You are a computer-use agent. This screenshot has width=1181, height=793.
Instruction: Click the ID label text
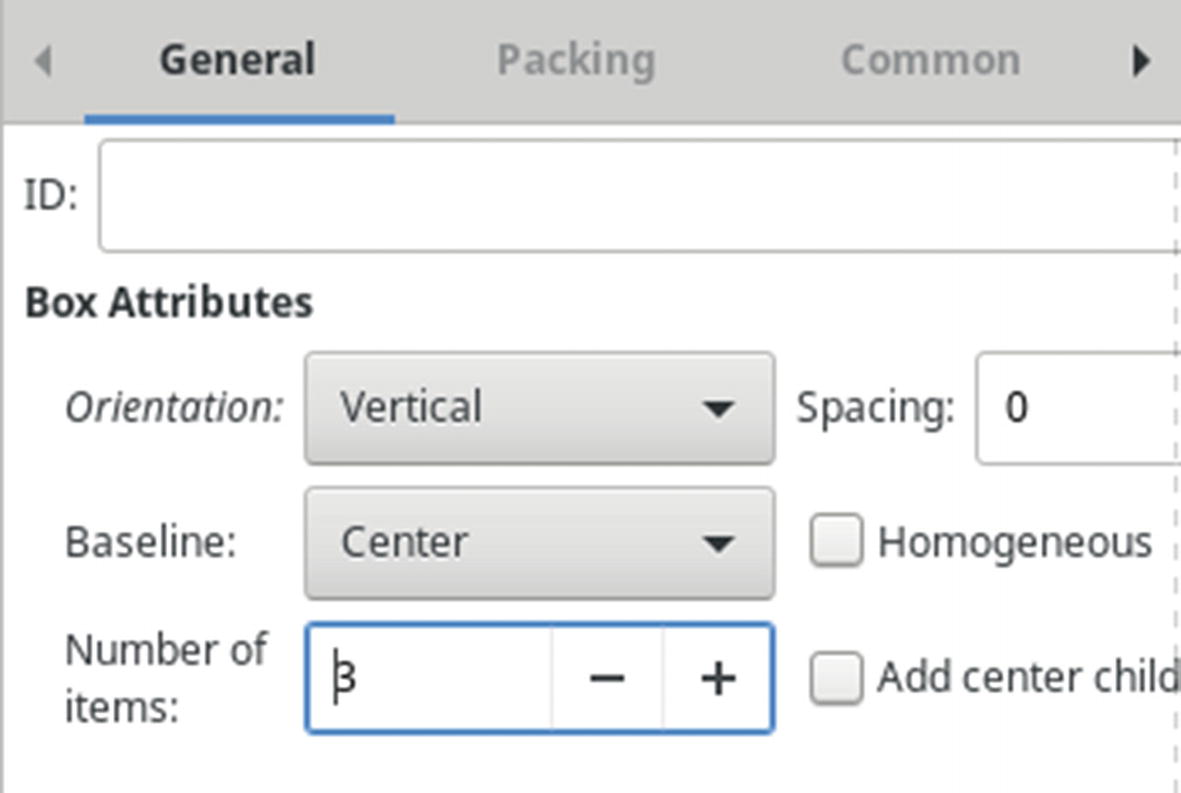tap(50, 196)
